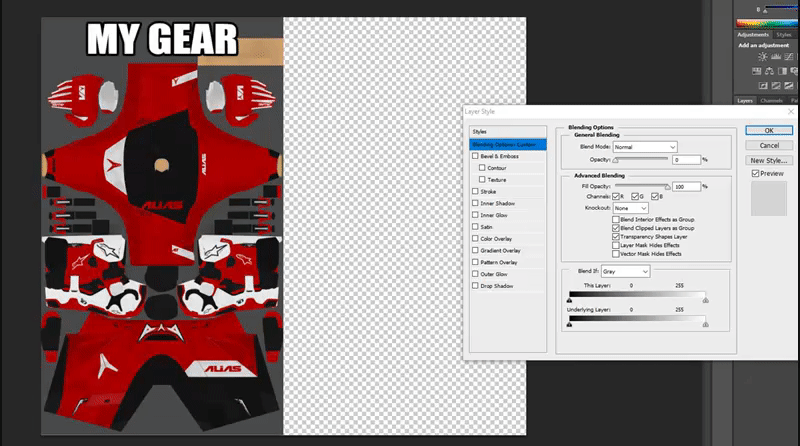Add a Color Balance adjustment
The image size is (800, 446).
[769, 71]
